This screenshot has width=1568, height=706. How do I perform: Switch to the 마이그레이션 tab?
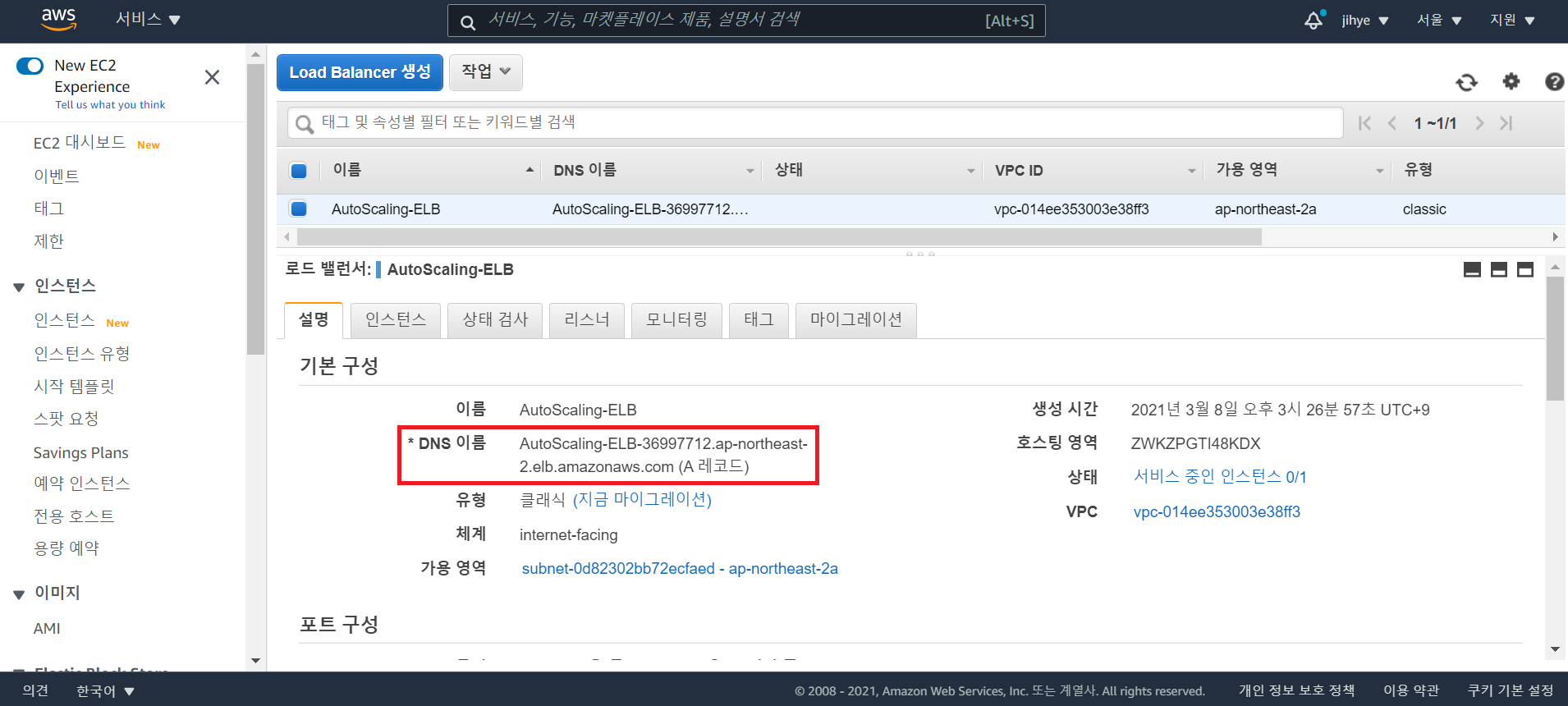pyautogui.click(x=856, y=320)
